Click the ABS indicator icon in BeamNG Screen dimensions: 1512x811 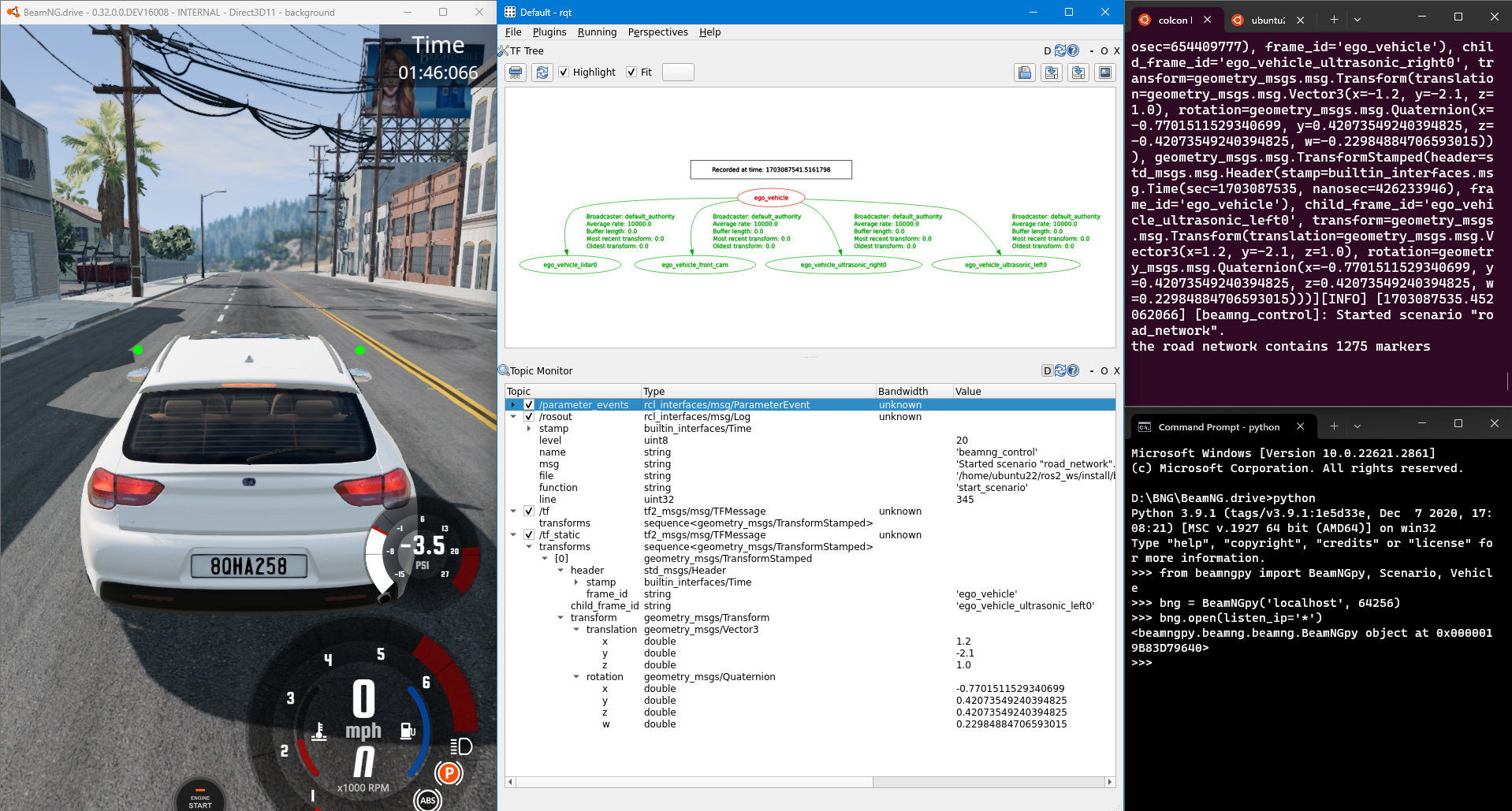(427, 800)
